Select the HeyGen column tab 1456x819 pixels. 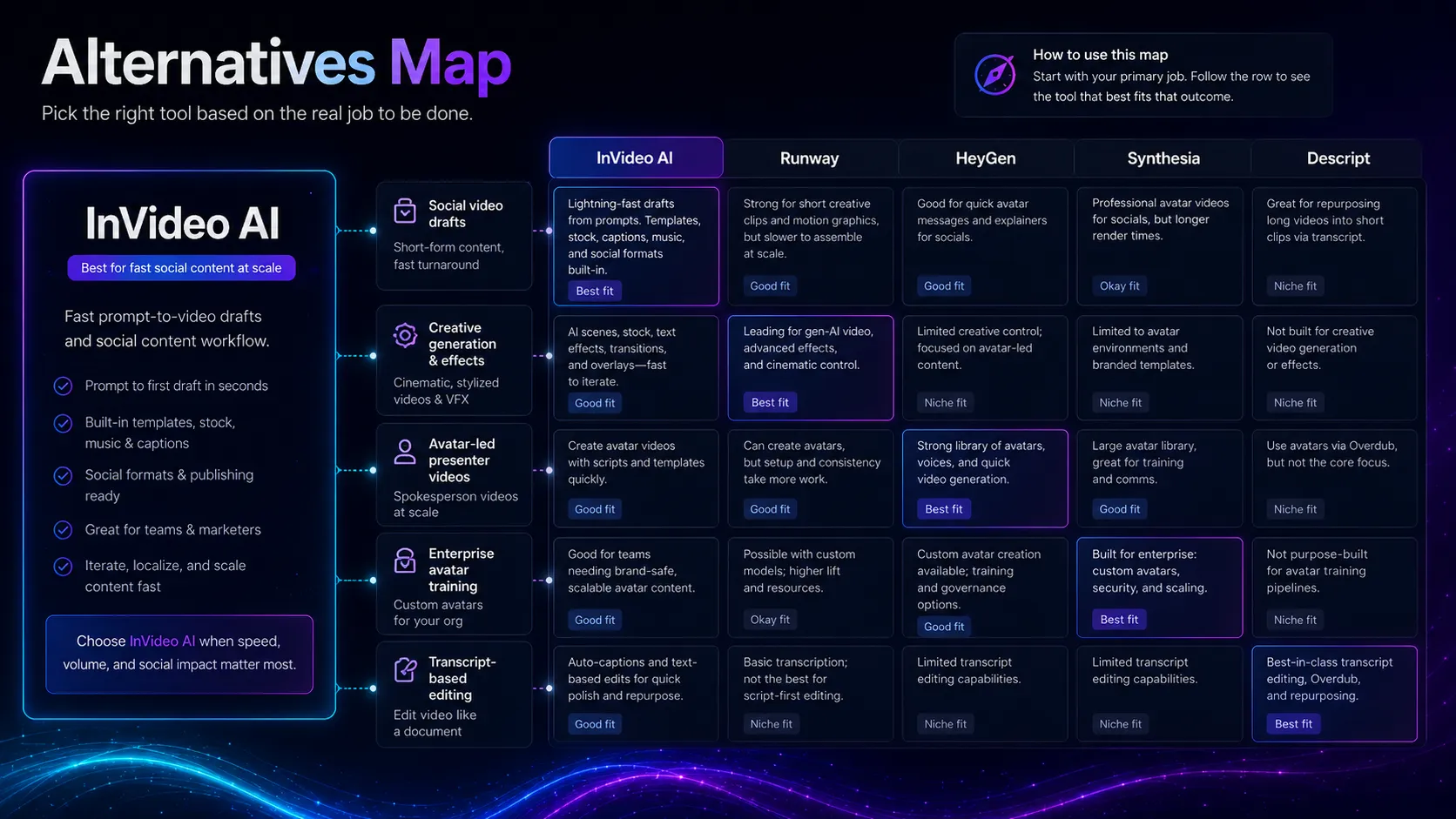pos(986,158)
